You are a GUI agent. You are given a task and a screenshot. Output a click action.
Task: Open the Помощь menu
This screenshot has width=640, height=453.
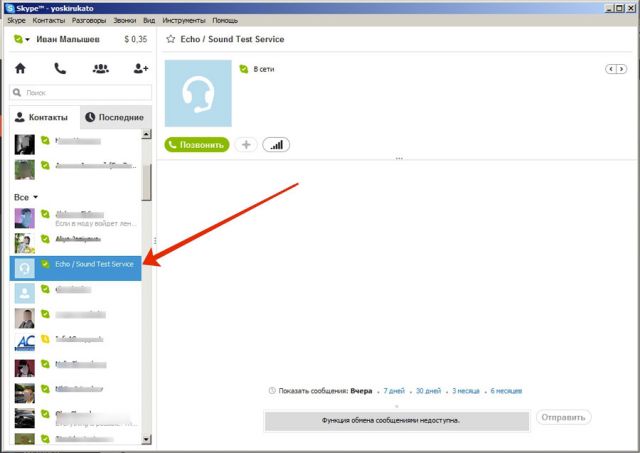[x=225, y=20]
